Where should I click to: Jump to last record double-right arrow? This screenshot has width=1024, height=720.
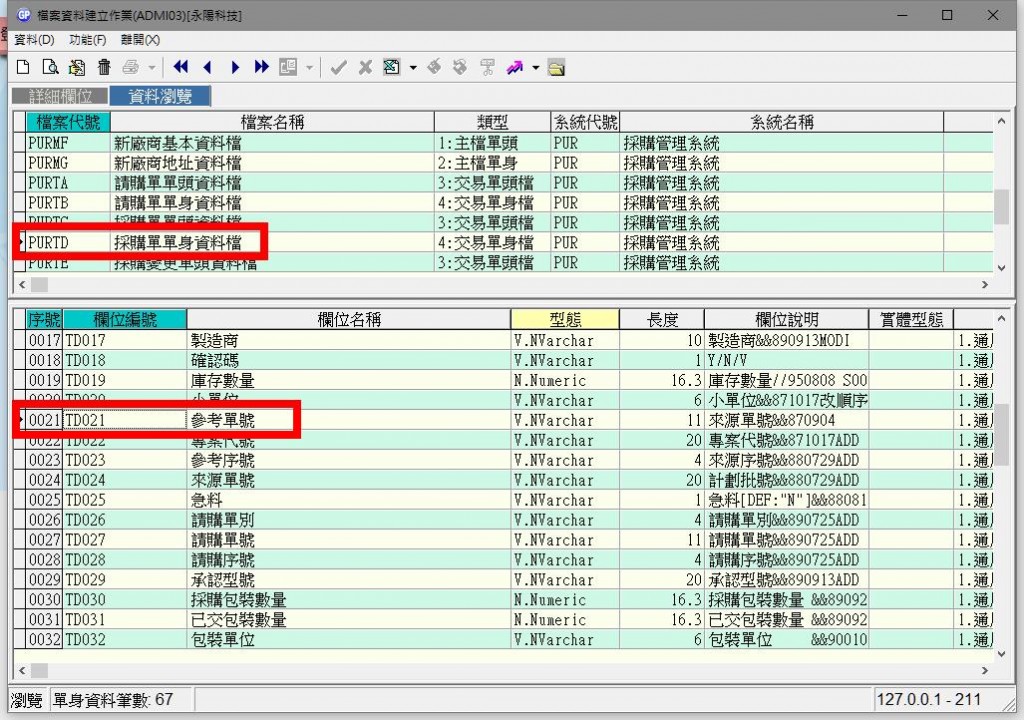point(262,67)
